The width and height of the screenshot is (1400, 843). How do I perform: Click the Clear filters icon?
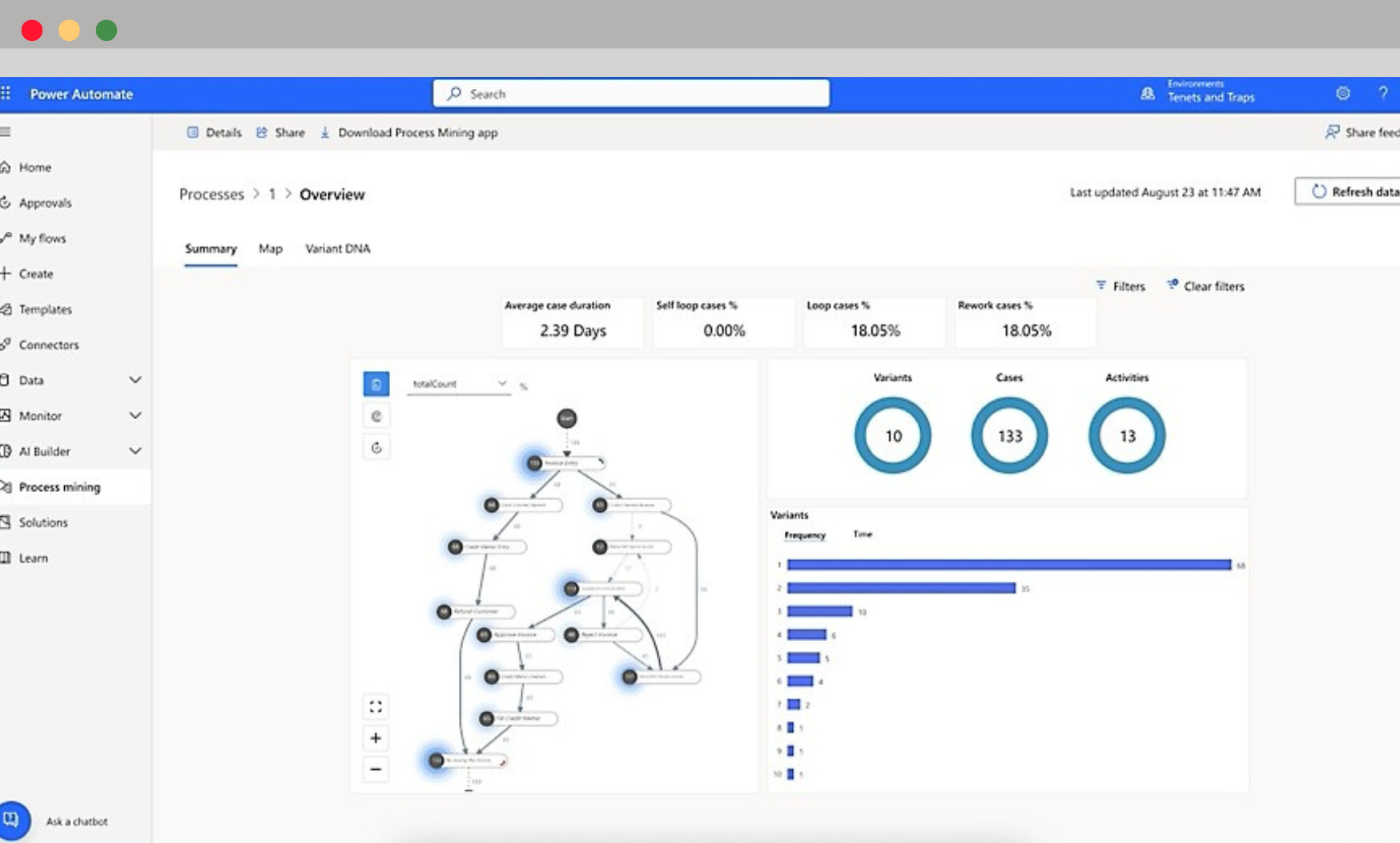[x=1174, y=284]
